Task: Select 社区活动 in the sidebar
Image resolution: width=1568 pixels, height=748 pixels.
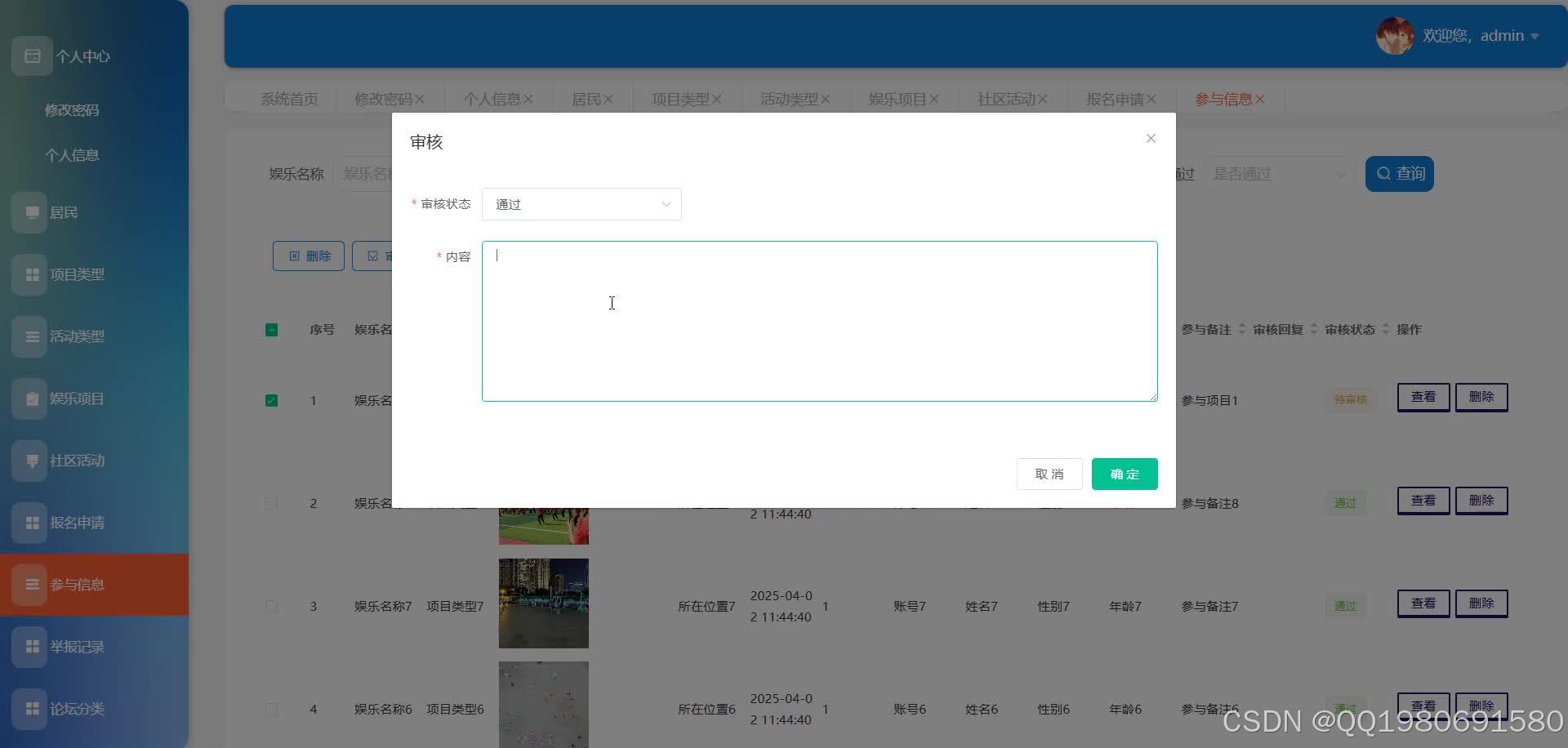Action: tap(77, 461)
